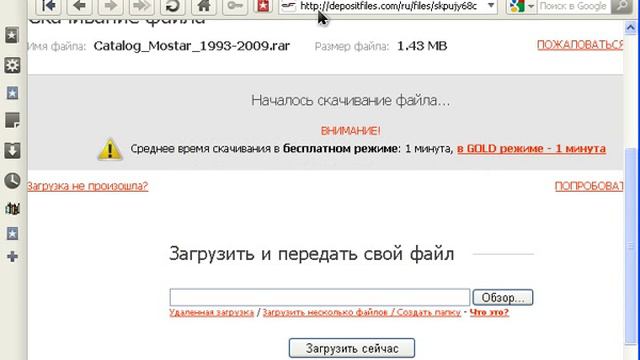
Task: Click the Началось скачивание файла... text
Action: tap(350, 100)
